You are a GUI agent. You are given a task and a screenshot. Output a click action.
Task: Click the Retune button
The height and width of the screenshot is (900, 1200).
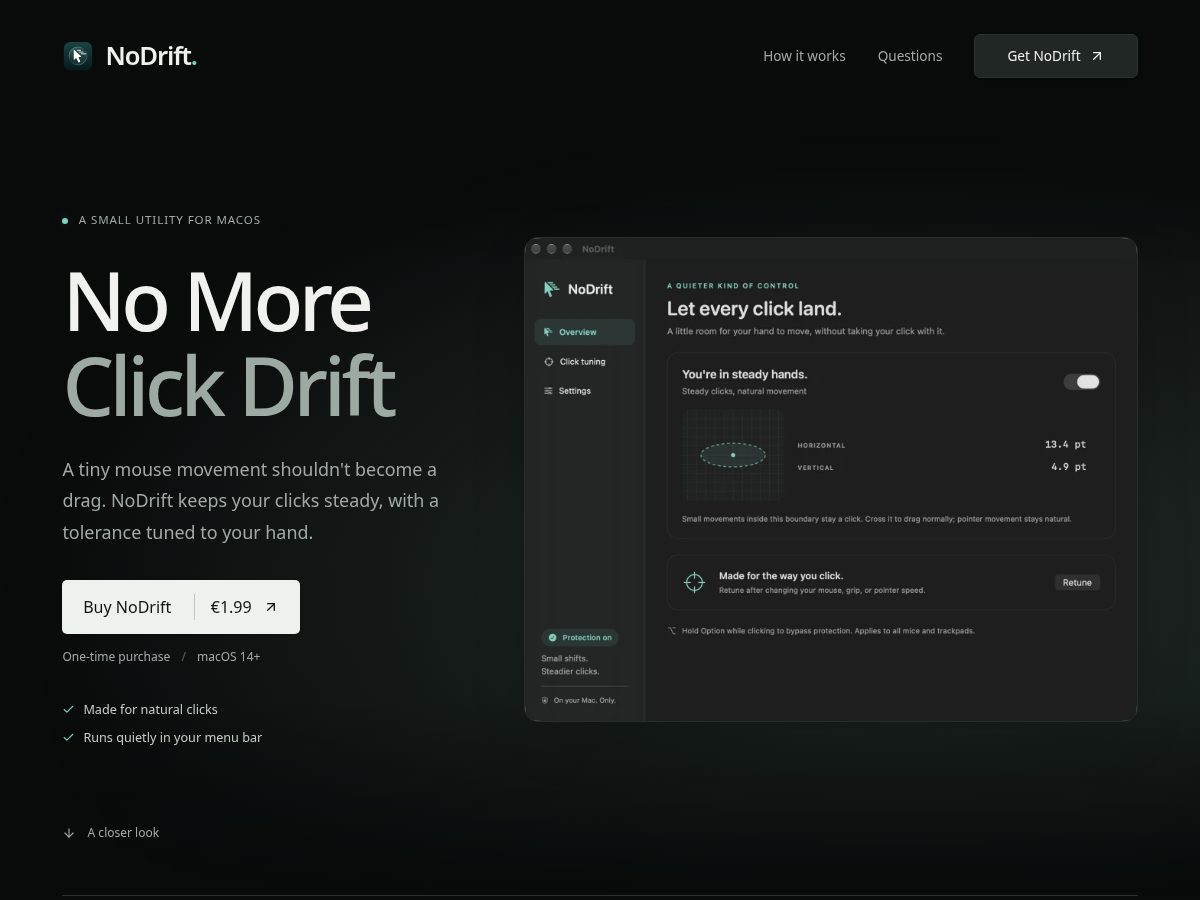pyautogui.click(x=1077, y=582)
